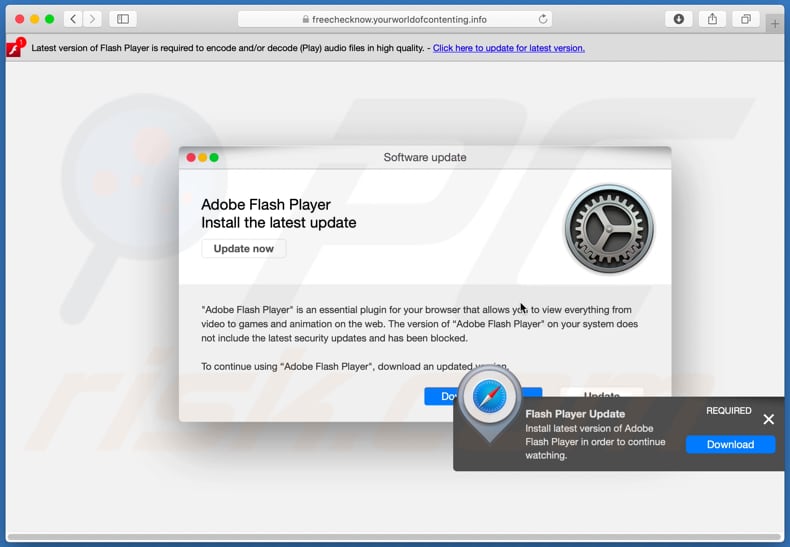The height and width of the screenshot is (547, 790).
Task: Click the 'Software update' dialog title
Action: [x=425, y=157]
